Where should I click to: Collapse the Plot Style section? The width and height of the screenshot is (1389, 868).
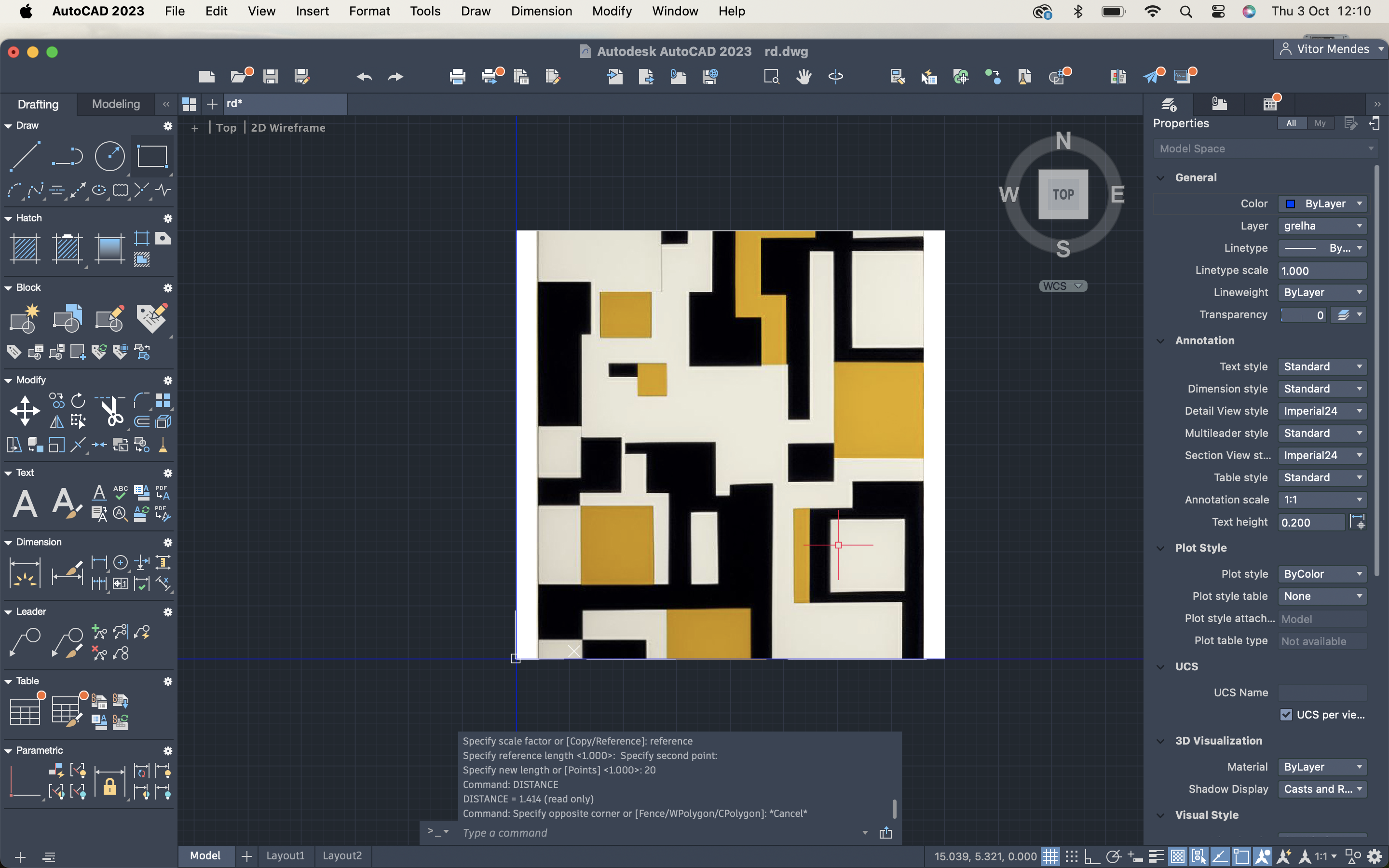[1160, 548]
